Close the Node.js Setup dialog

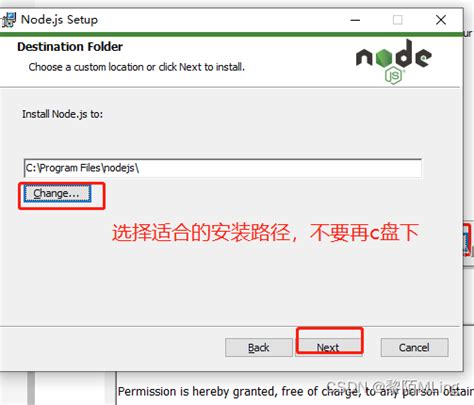pyautogui.click(x=441, y=20)
